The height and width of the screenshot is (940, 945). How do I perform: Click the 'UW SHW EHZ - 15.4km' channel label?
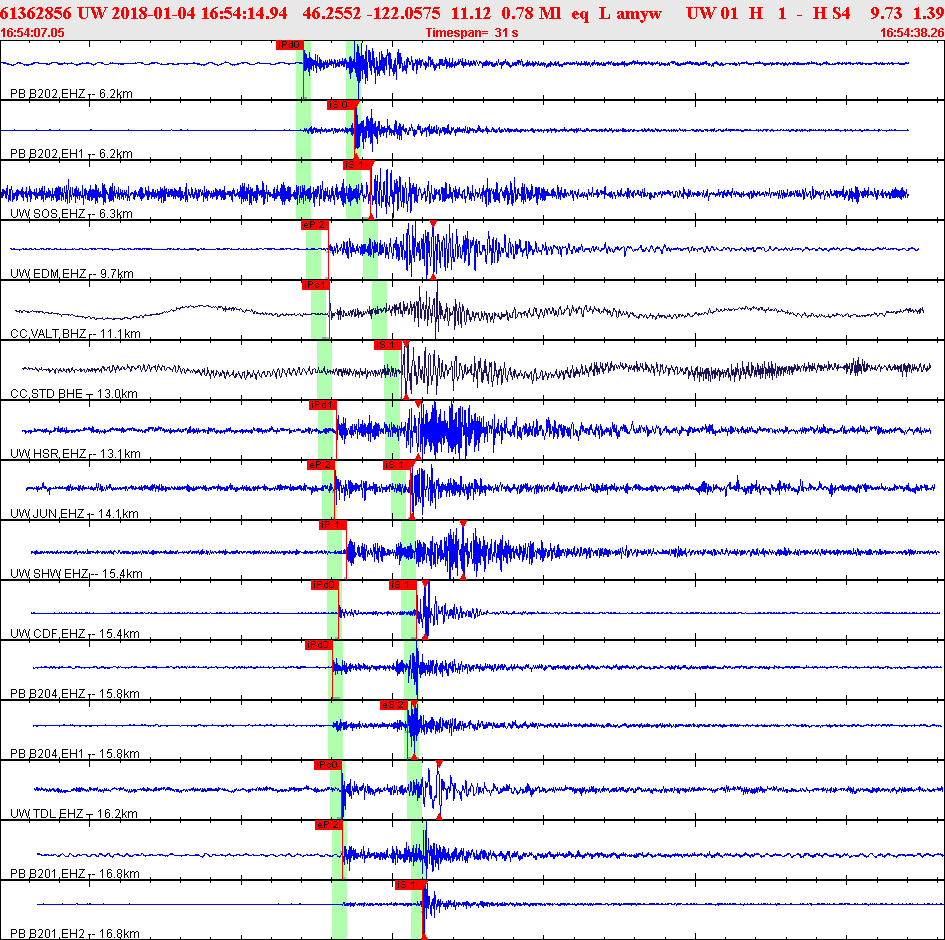pyautogui.click(x=76, y=573)
